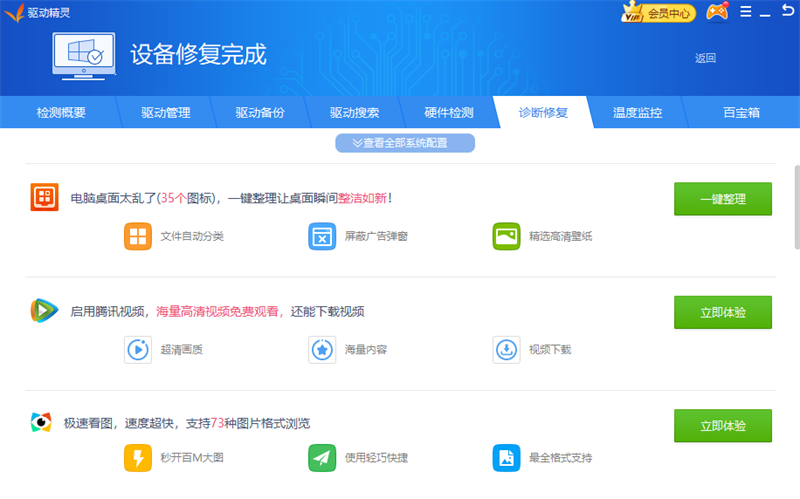
Task: Click the 电脑桌面太乱了 description text
Action: point(231,198)
